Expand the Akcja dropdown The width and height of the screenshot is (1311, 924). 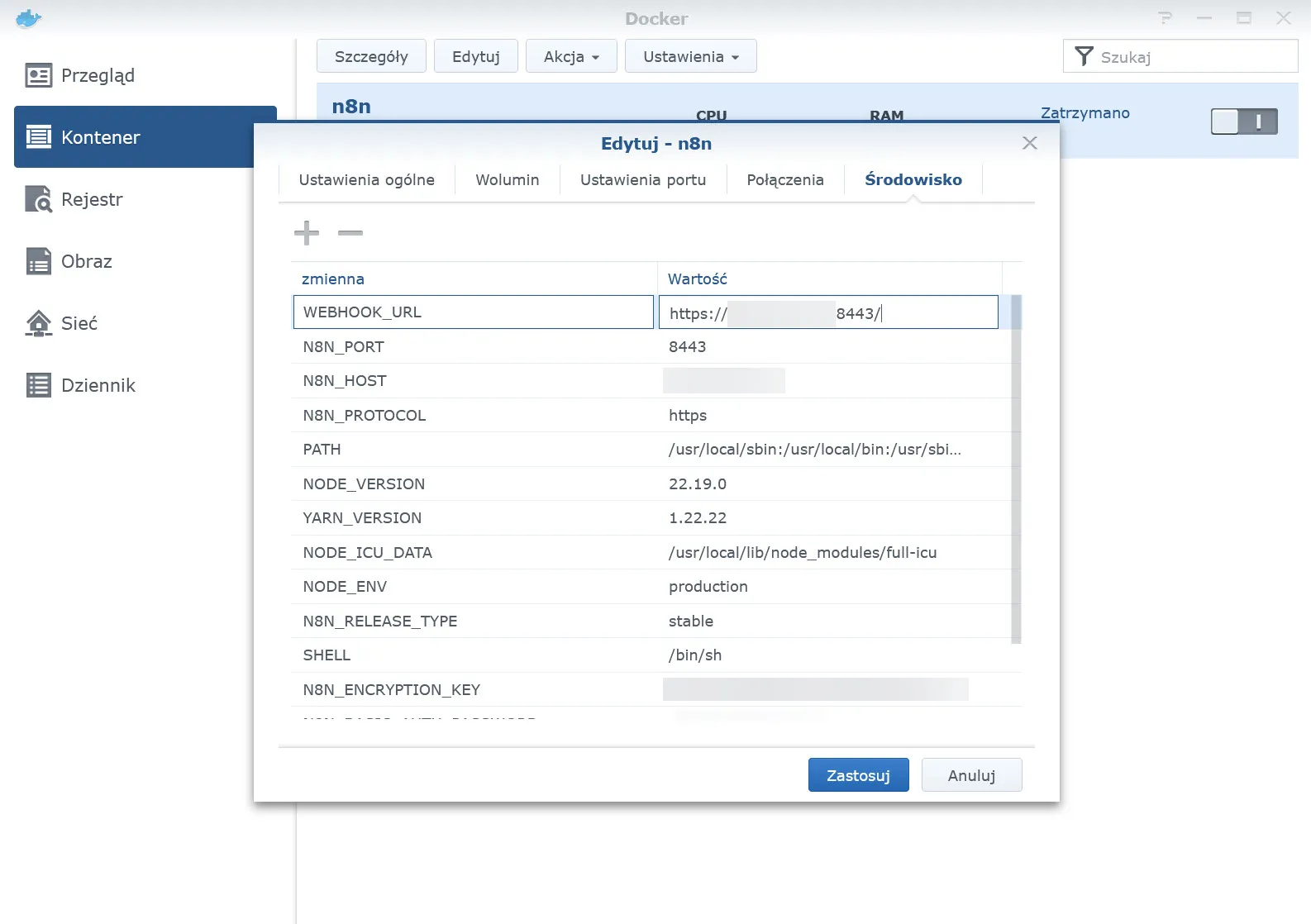coord(571,56)
